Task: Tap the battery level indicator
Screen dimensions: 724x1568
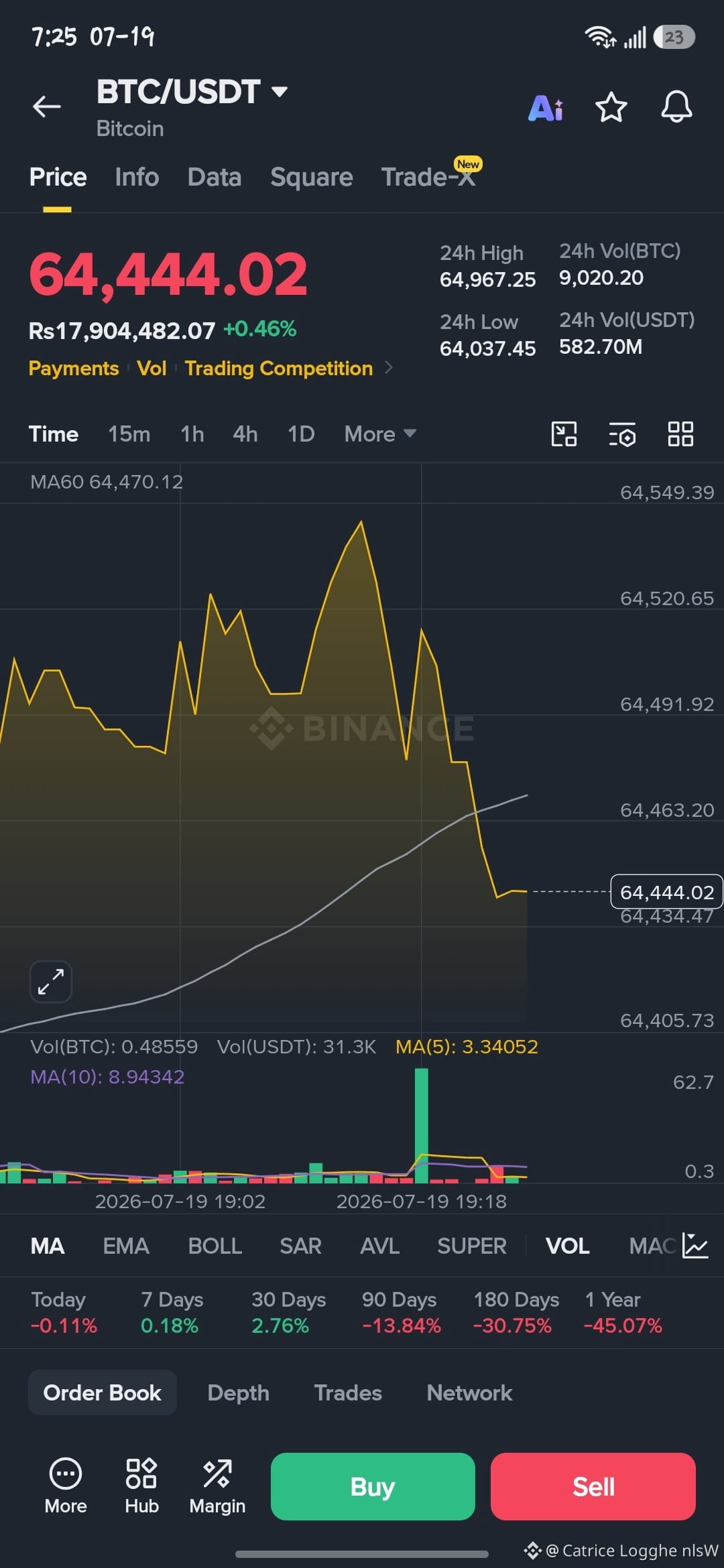Action: 674,37
